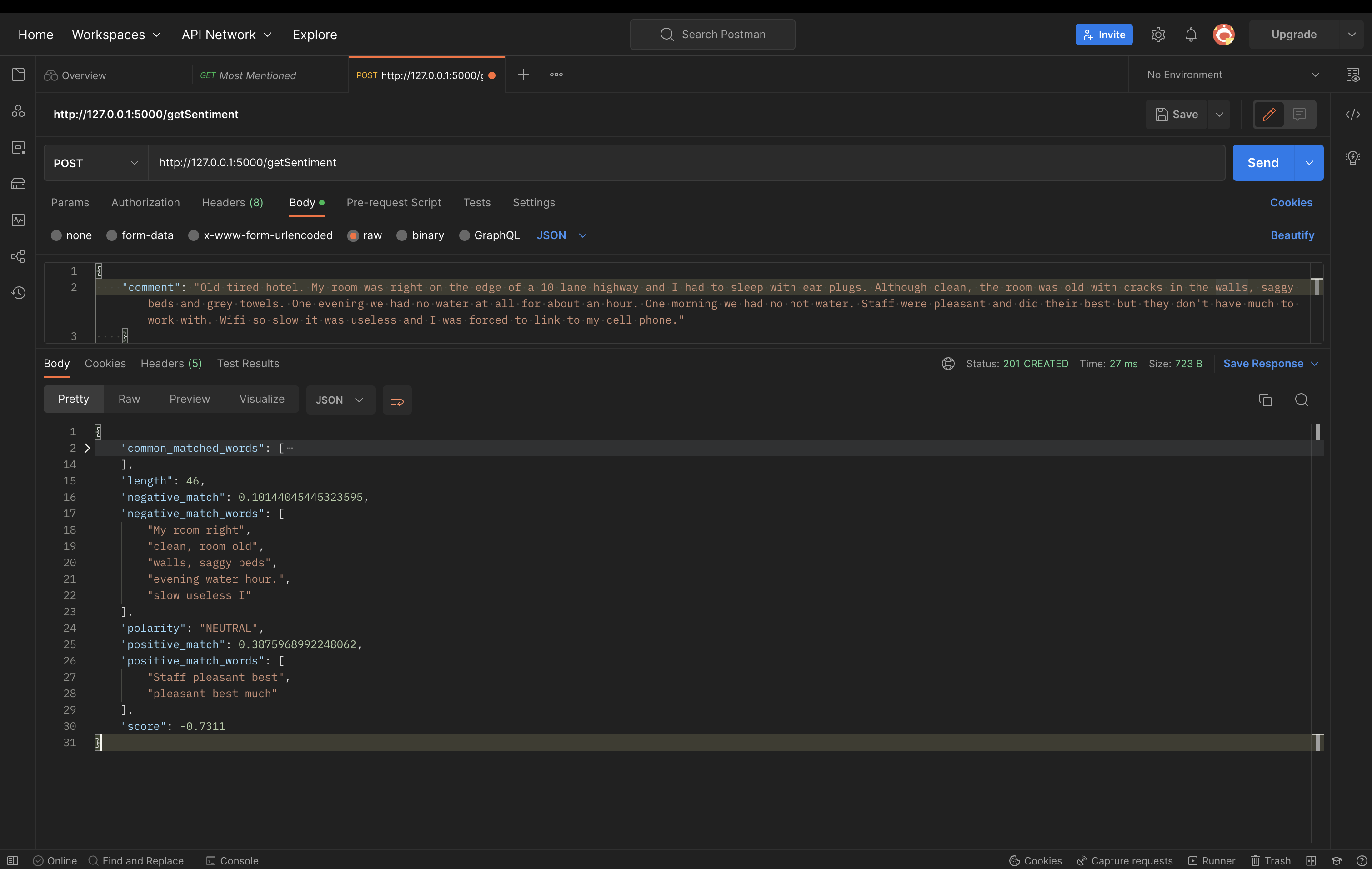Open the code snippet panel icon
Viewport: 1372px width, 869px height.
point(1352,115)
